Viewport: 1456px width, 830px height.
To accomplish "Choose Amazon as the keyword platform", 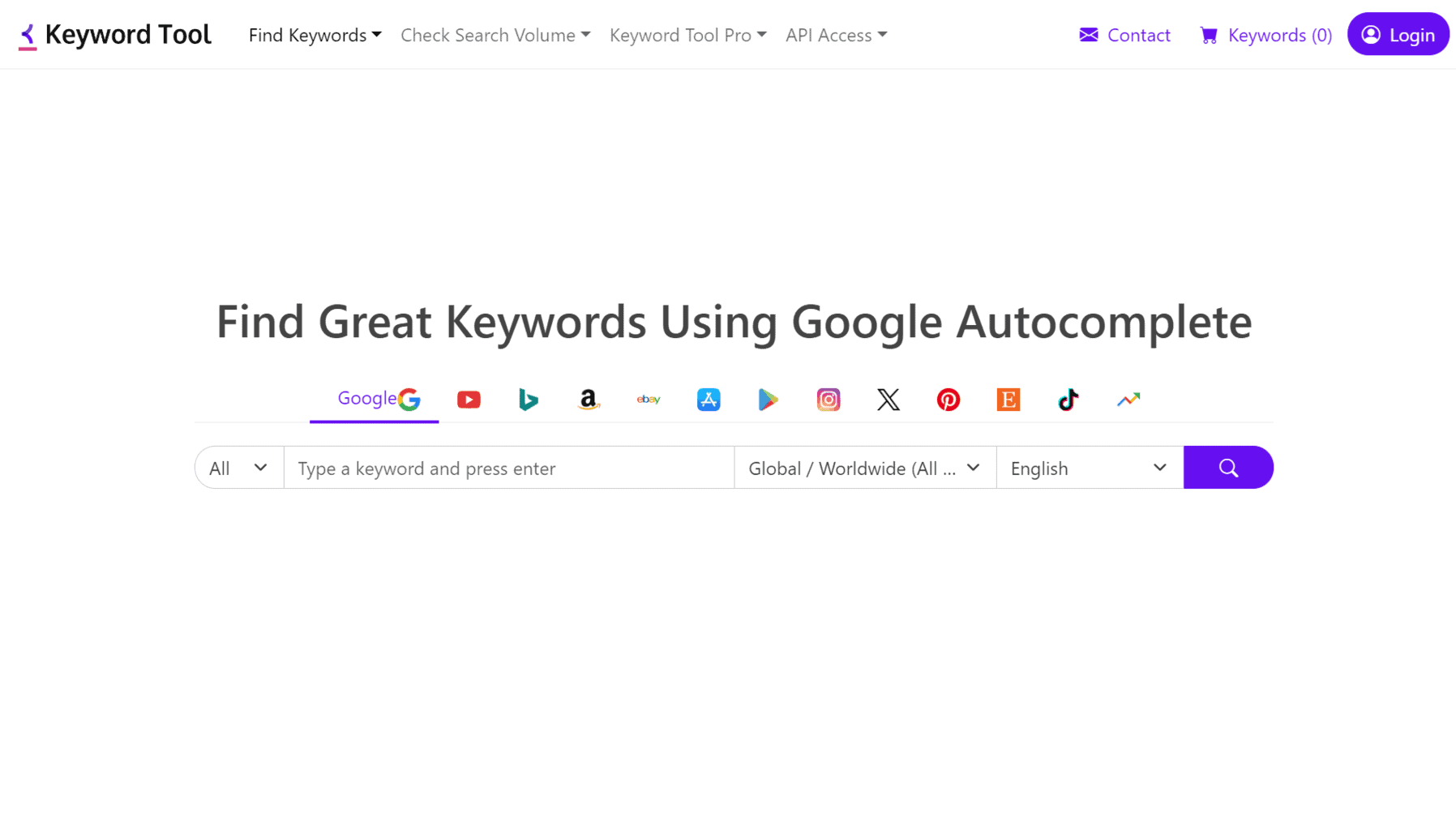I will [x=589, y=399].
